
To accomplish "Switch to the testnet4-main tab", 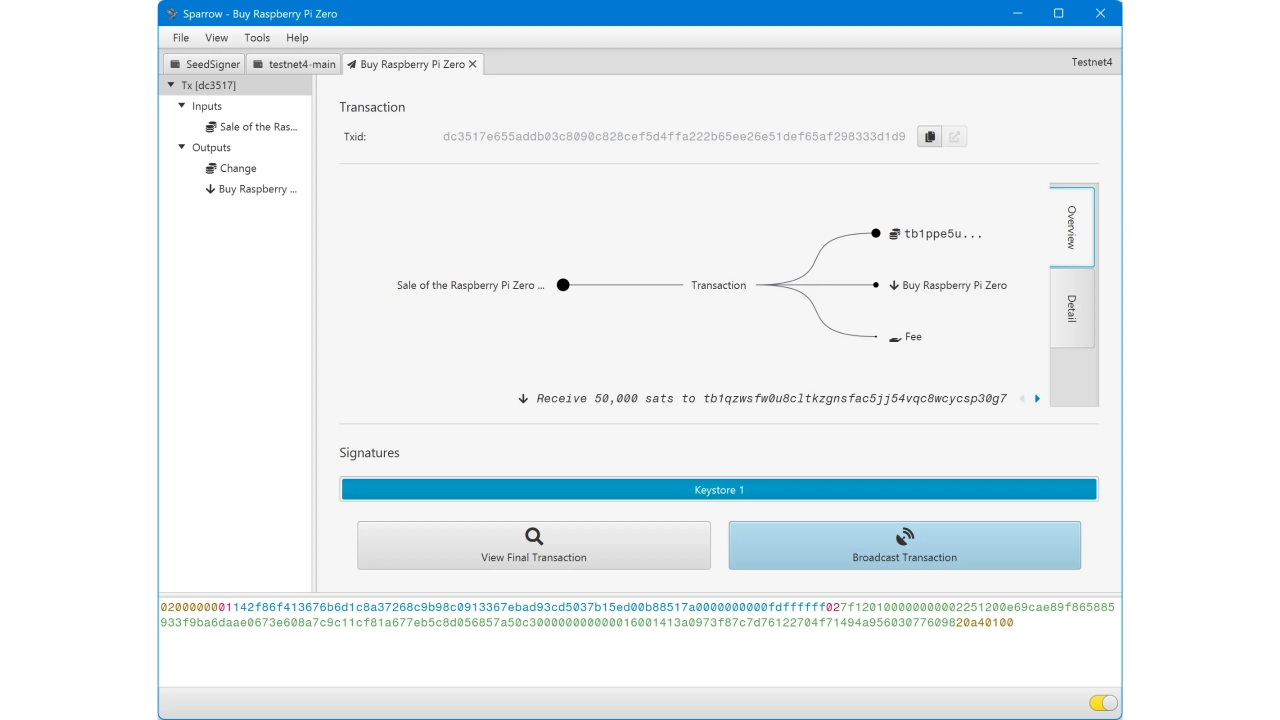I will [x=294, y=64].
